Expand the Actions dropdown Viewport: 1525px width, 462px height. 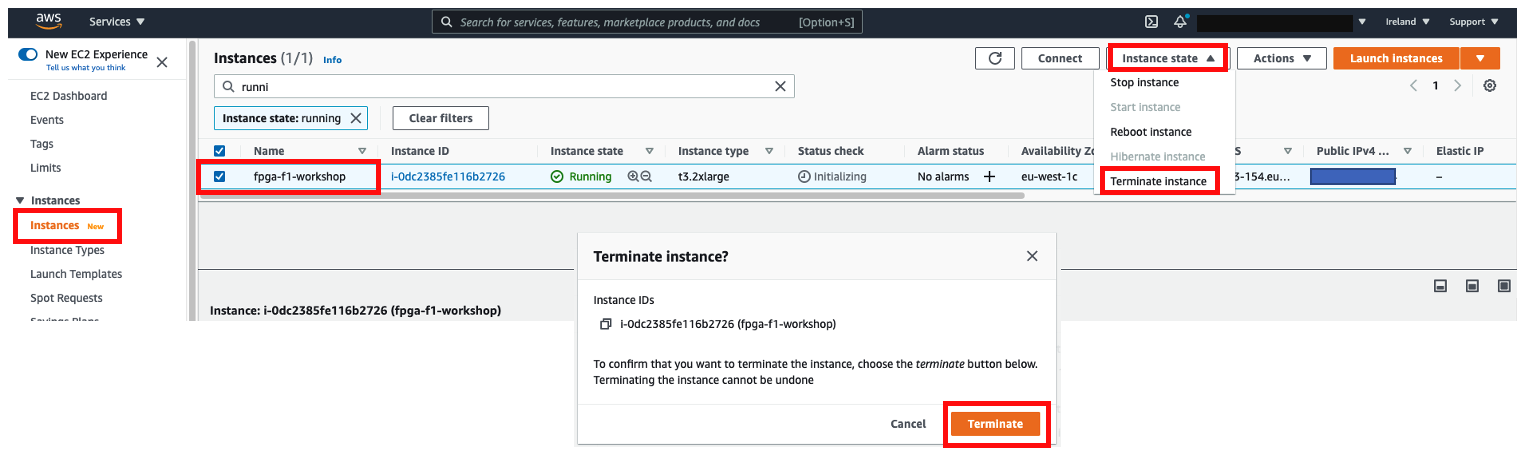1281,58
